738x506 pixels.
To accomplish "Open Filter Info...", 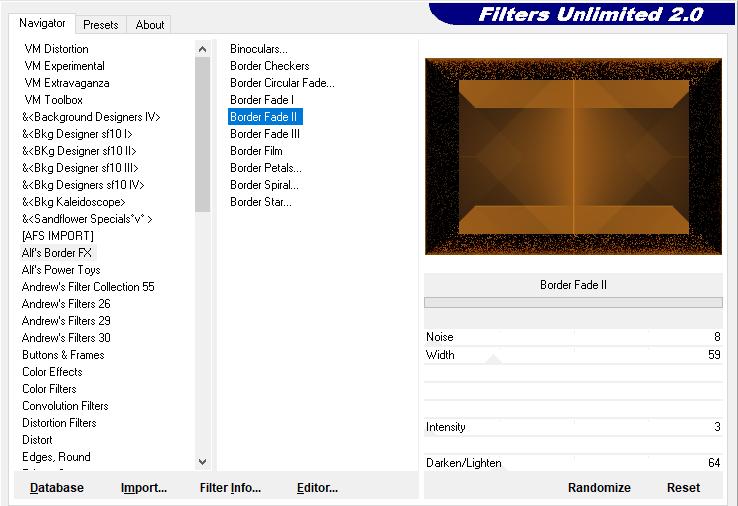I will (230, 488).
